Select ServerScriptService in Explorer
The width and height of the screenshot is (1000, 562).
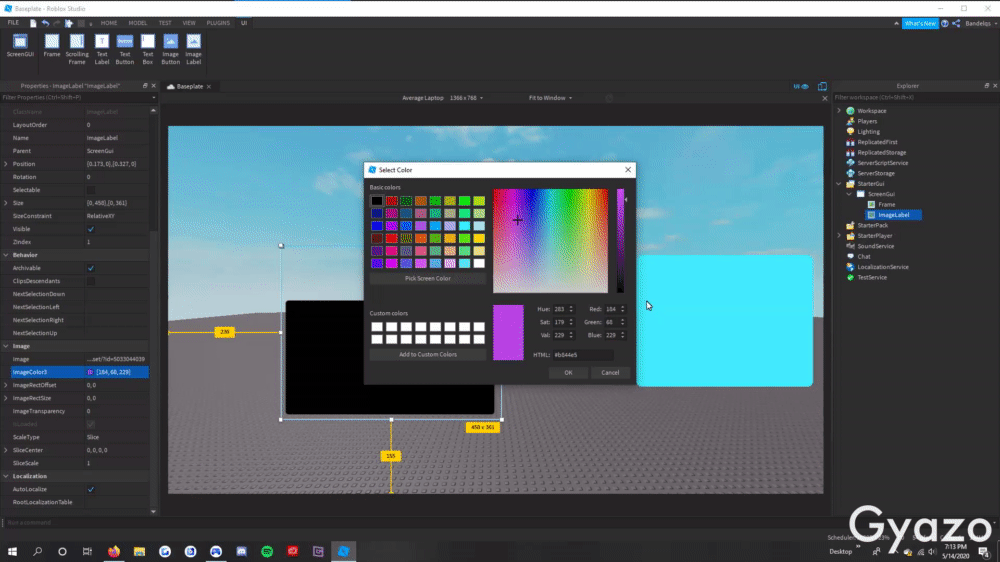(882, 163)
